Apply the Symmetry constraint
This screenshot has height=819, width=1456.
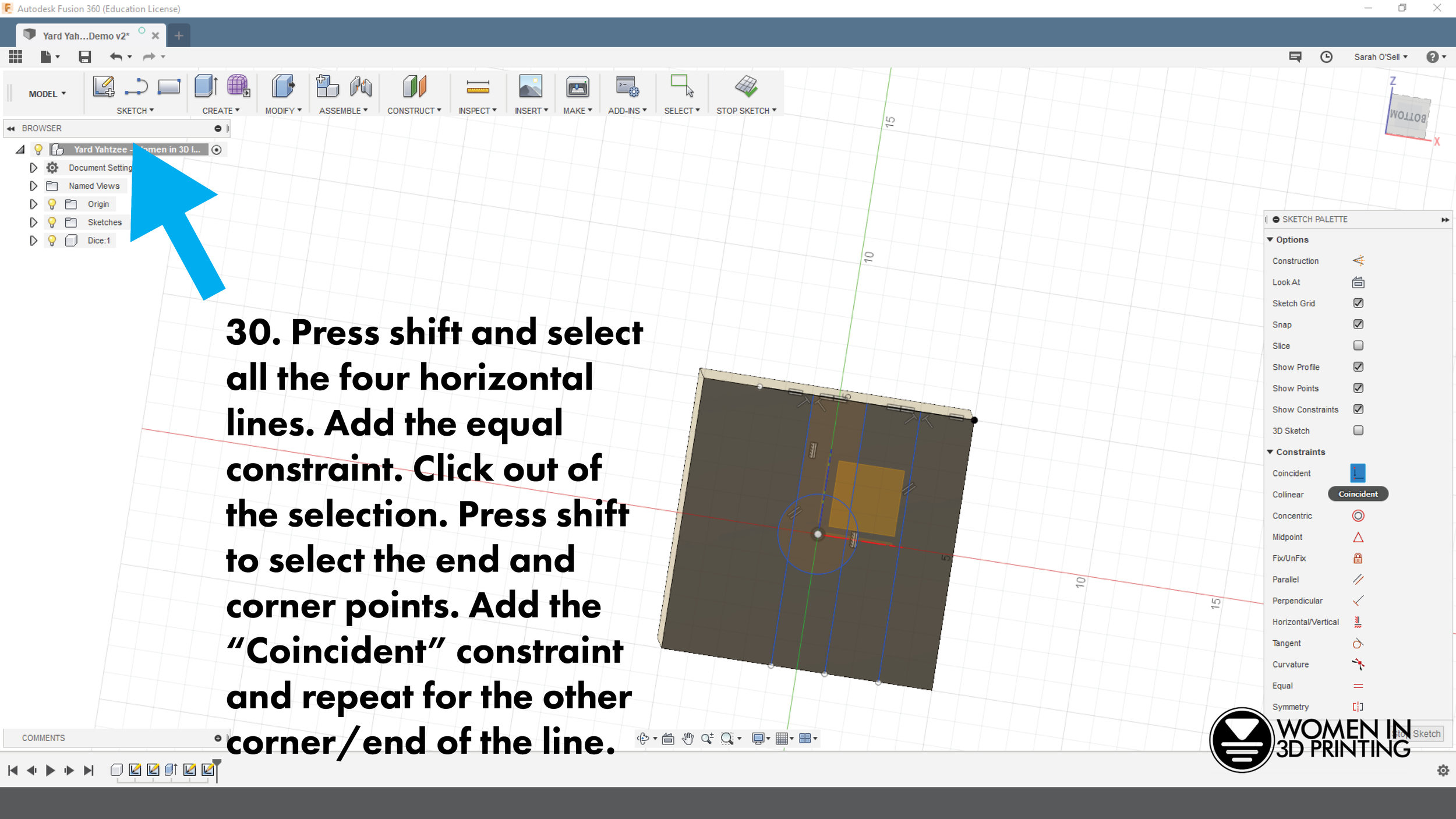pyautogui.click(x=1358, y=707)
